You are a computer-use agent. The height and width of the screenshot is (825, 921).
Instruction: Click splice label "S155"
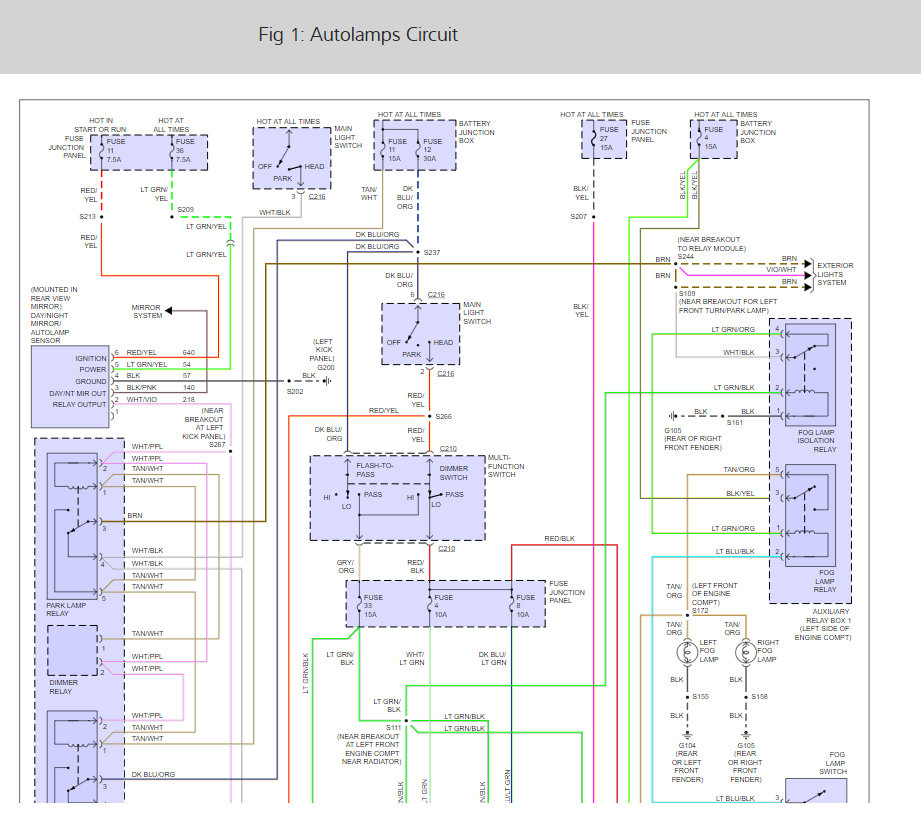point(701,696)
